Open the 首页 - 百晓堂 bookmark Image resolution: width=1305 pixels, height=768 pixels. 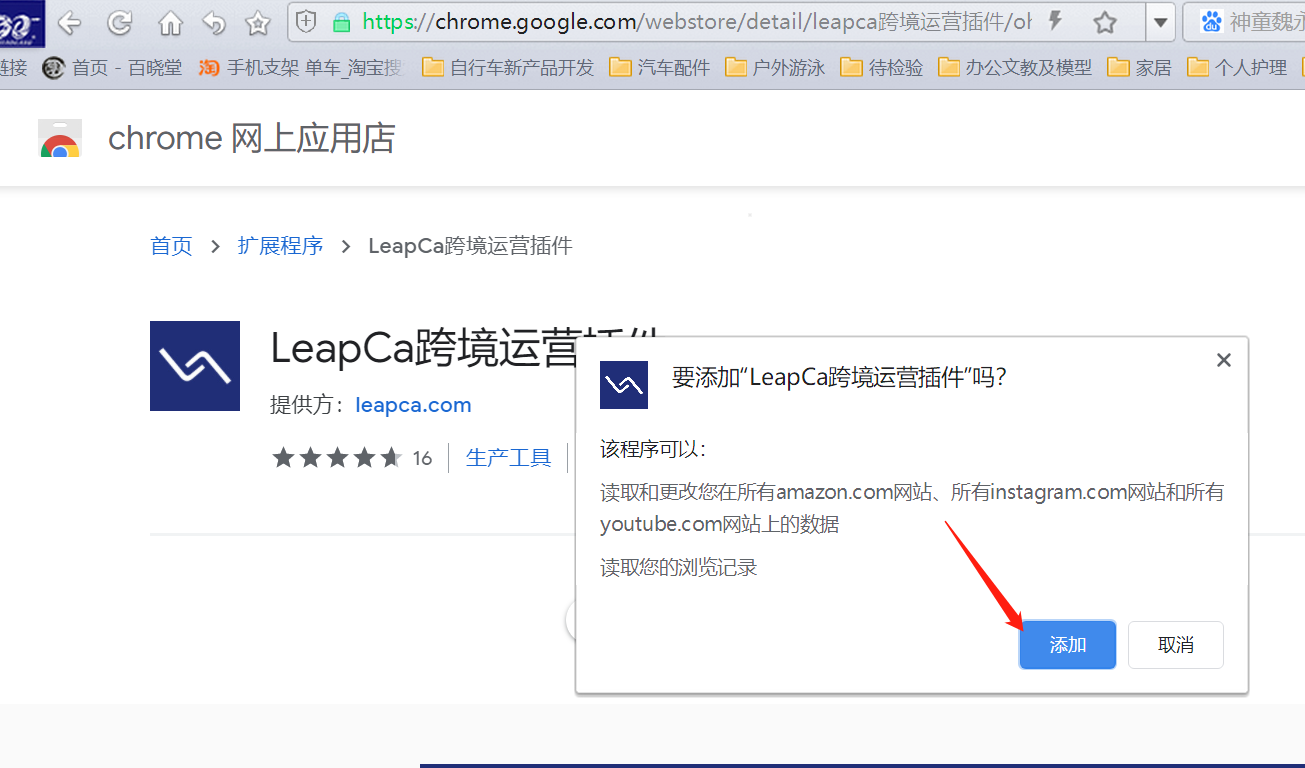(112, 67)
